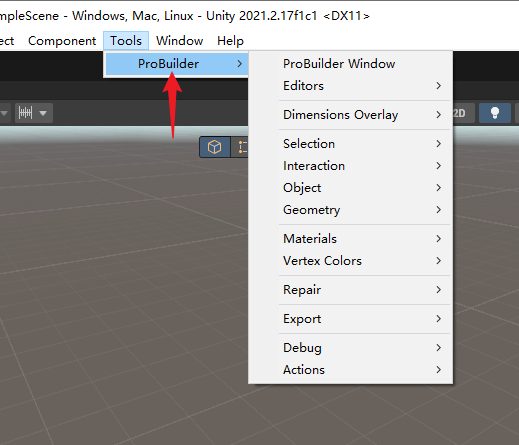
Task: Open the Actions submenu item
Action: tap(350, 370)
